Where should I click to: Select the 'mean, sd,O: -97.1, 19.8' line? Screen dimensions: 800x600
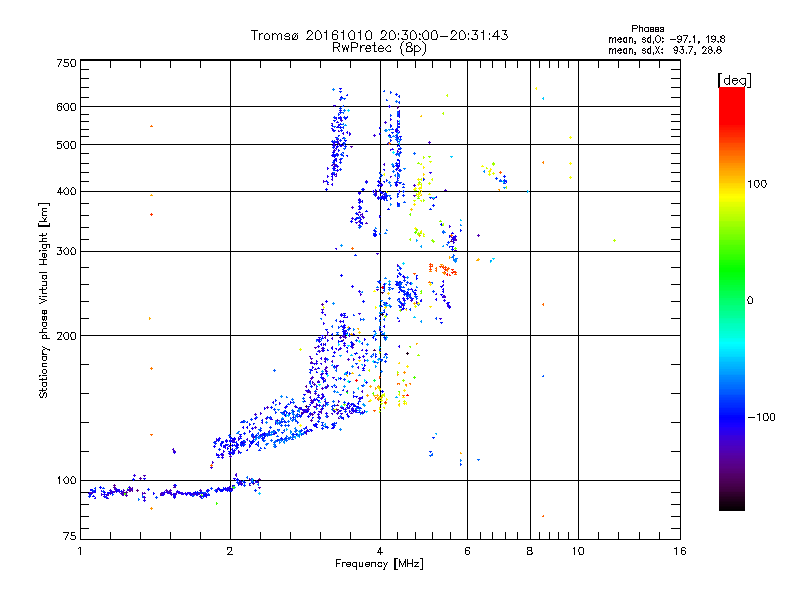click(666, 39)
